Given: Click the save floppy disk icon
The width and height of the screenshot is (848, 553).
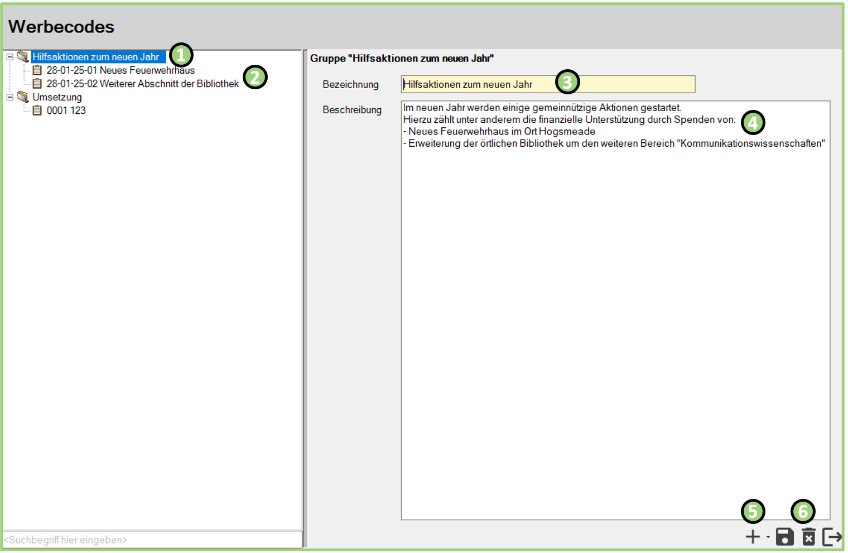Looking at the screenshot, I should 785,537.
